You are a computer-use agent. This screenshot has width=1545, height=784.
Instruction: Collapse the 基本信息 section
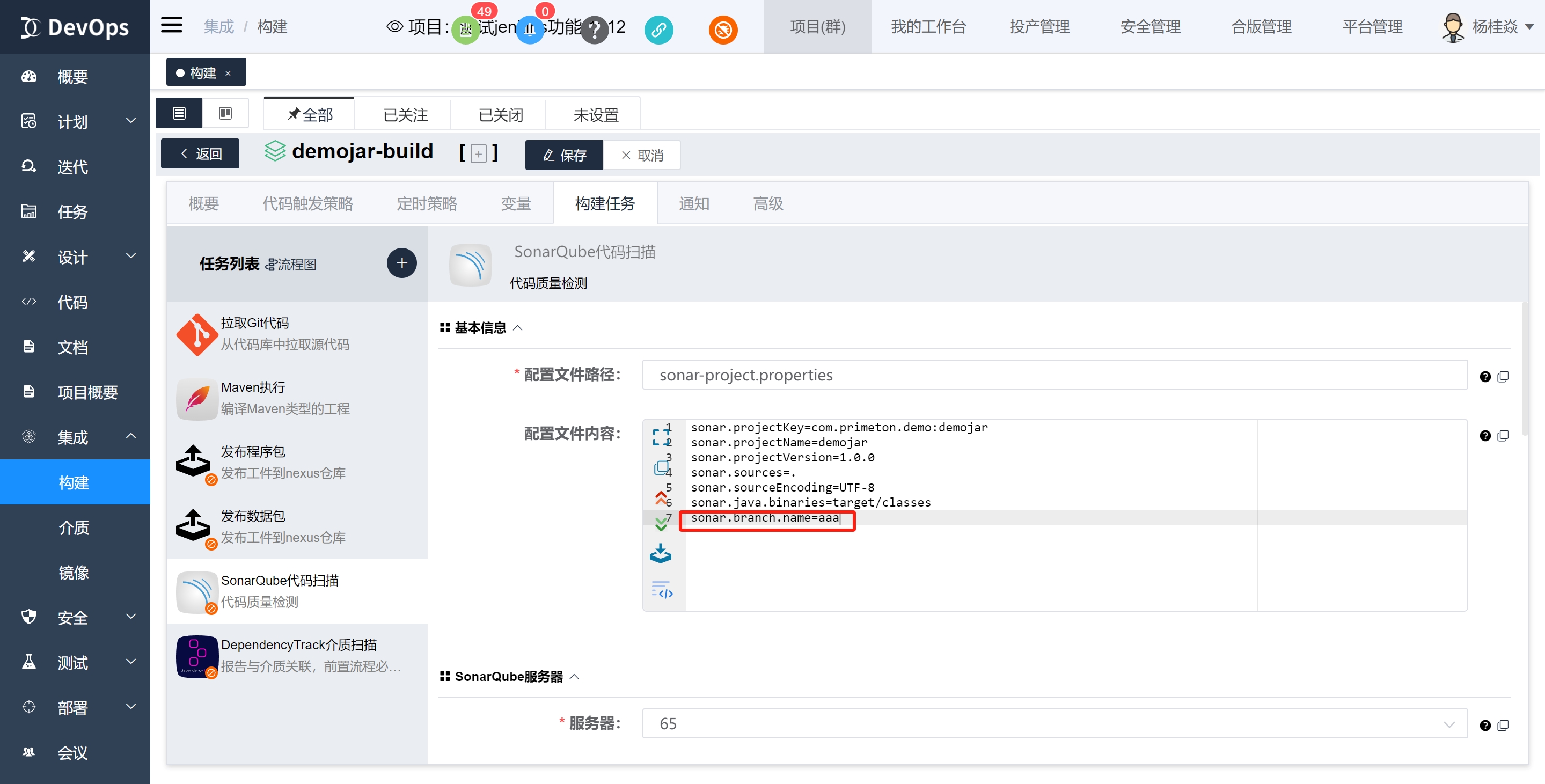click(518, 327)
